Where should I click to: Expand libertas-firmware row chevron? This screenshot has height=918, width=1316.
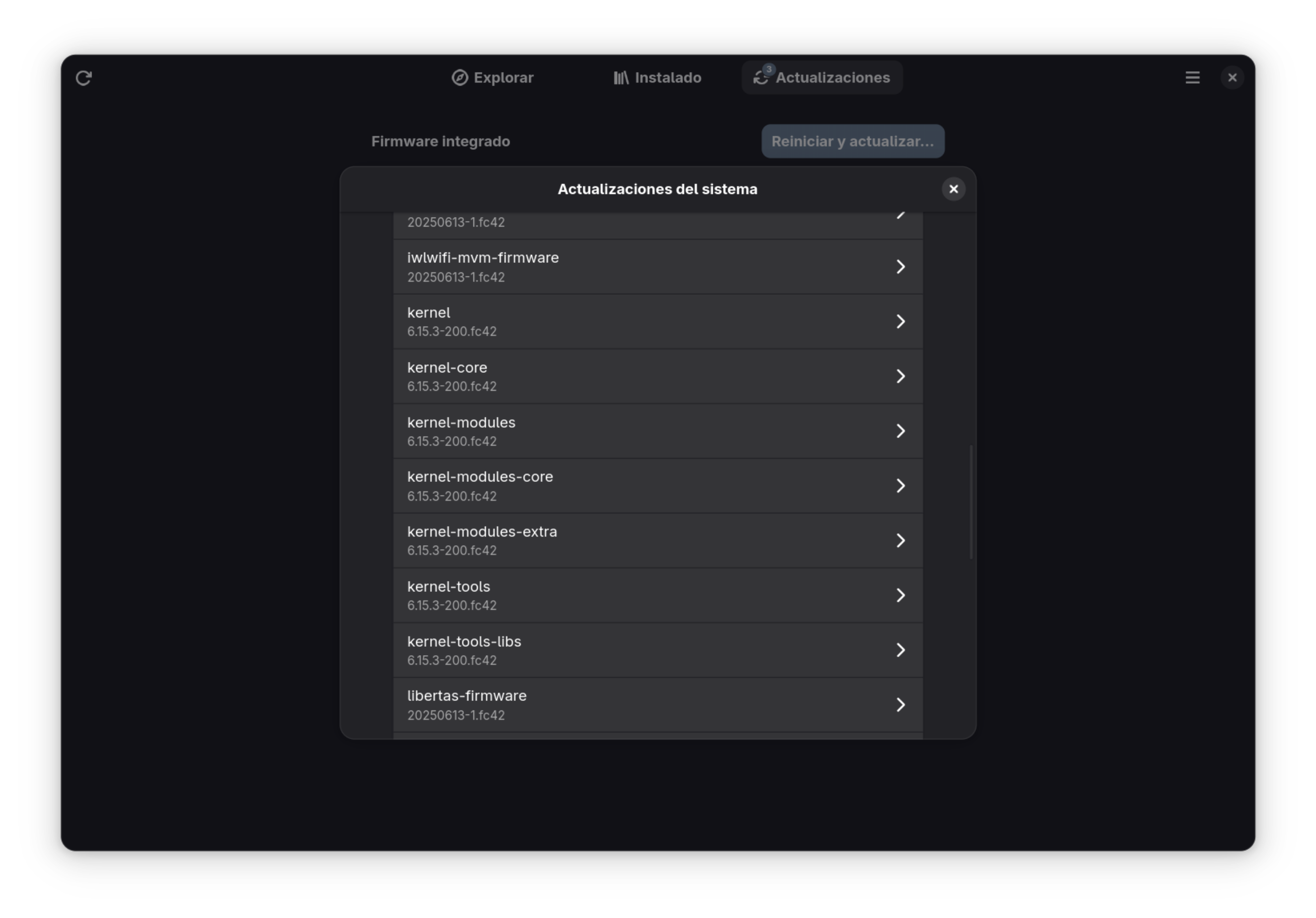coord(900,705)
